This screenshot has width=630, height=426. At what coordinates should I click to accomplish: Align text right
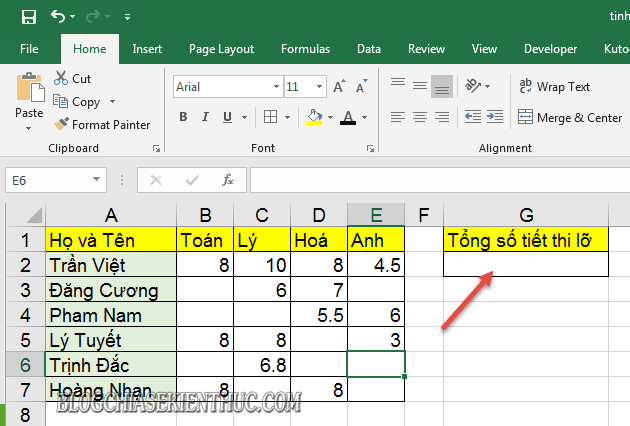pyautogui.click(x=442, y=117)
